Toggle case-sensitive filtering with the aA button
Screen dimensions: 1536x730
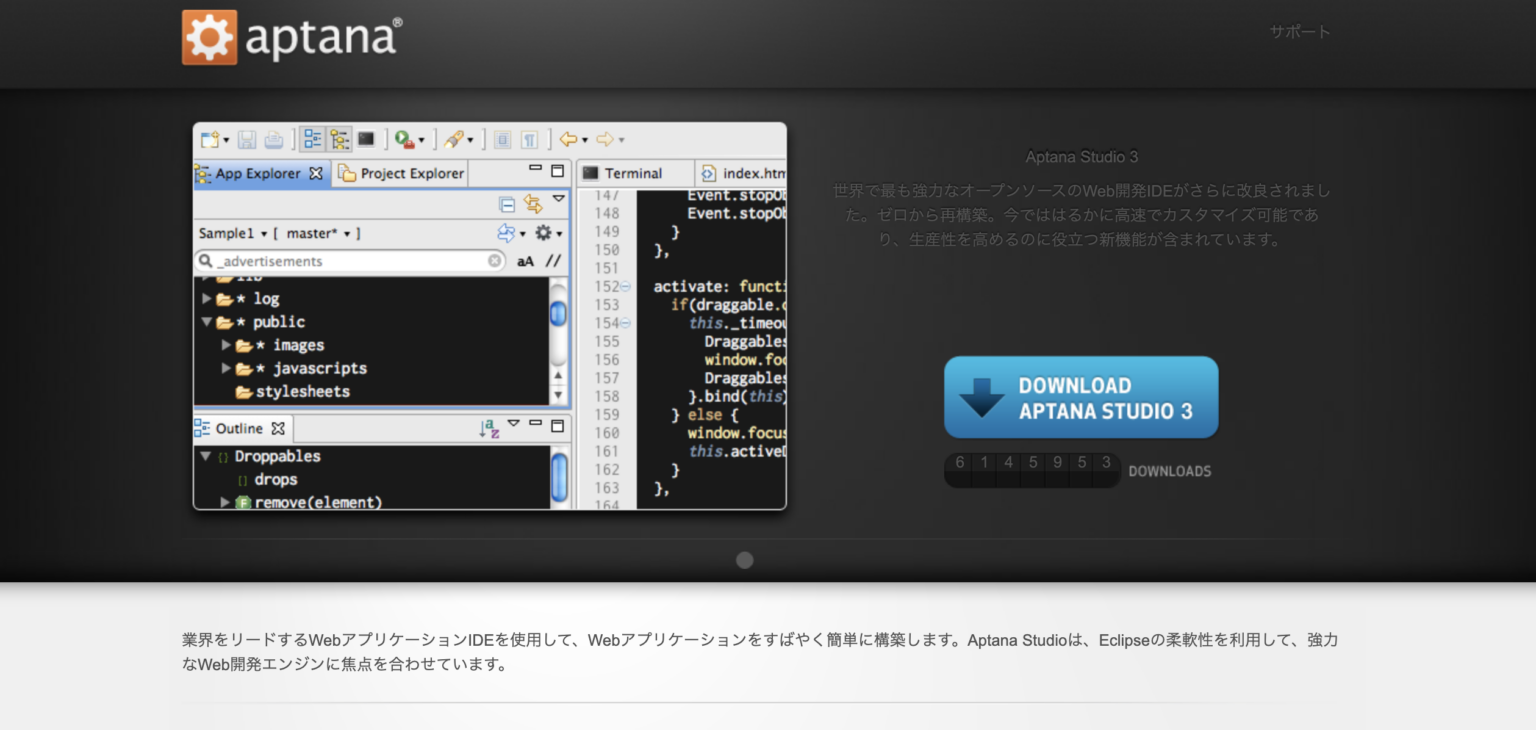(525, 261)
